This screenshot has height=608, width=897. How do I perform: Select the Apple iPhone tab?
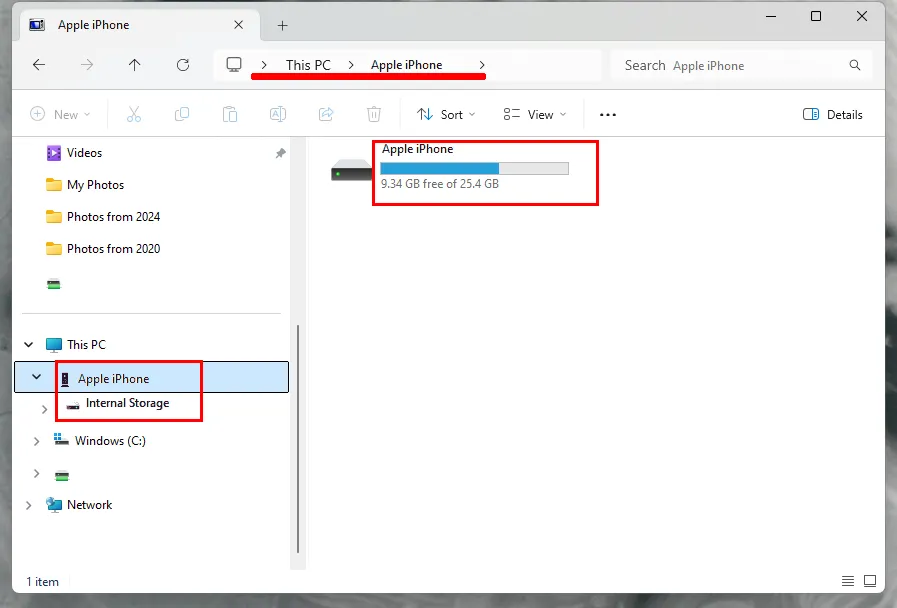coord(140,25)
